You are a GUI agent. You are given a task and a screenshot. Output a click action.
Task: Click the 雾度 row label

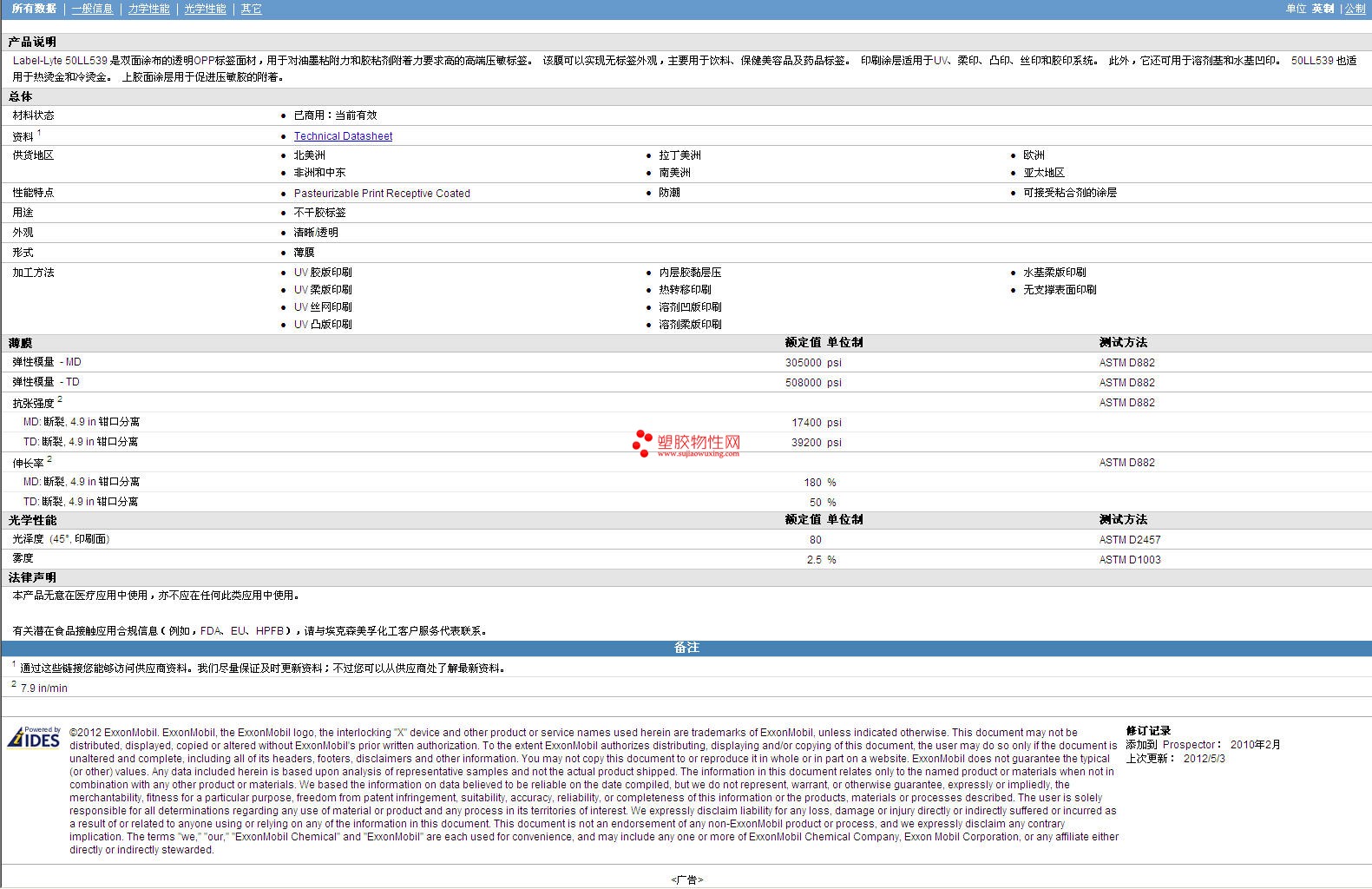tap(23, 558)
